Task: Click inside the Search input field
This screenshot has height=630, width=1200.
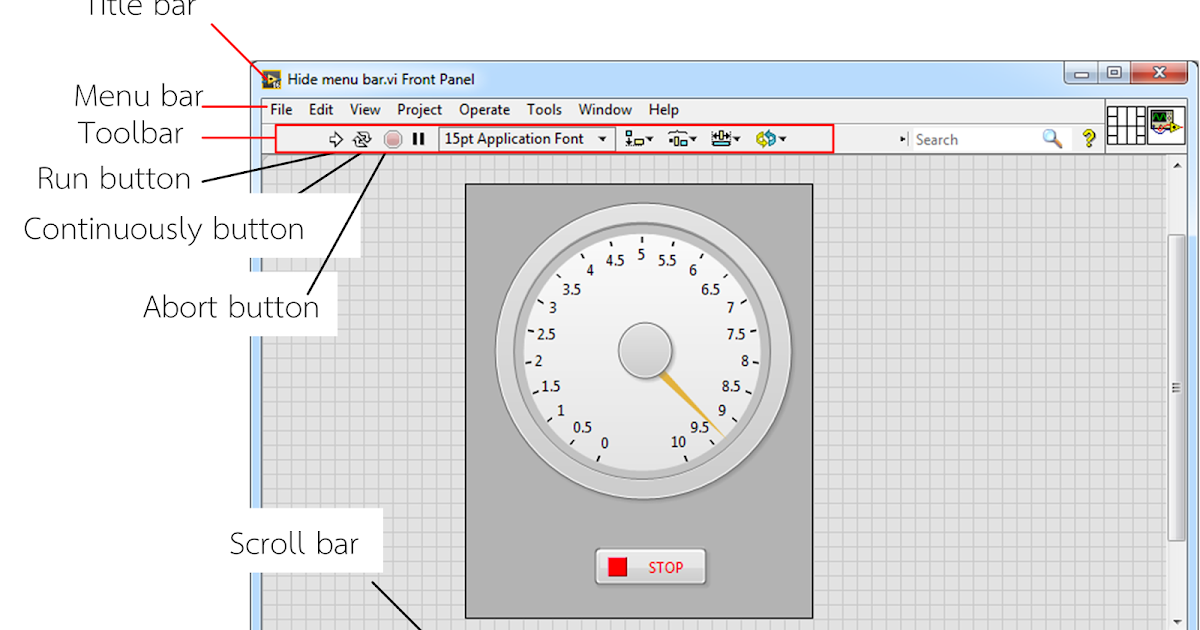Action: pos(970,138)
